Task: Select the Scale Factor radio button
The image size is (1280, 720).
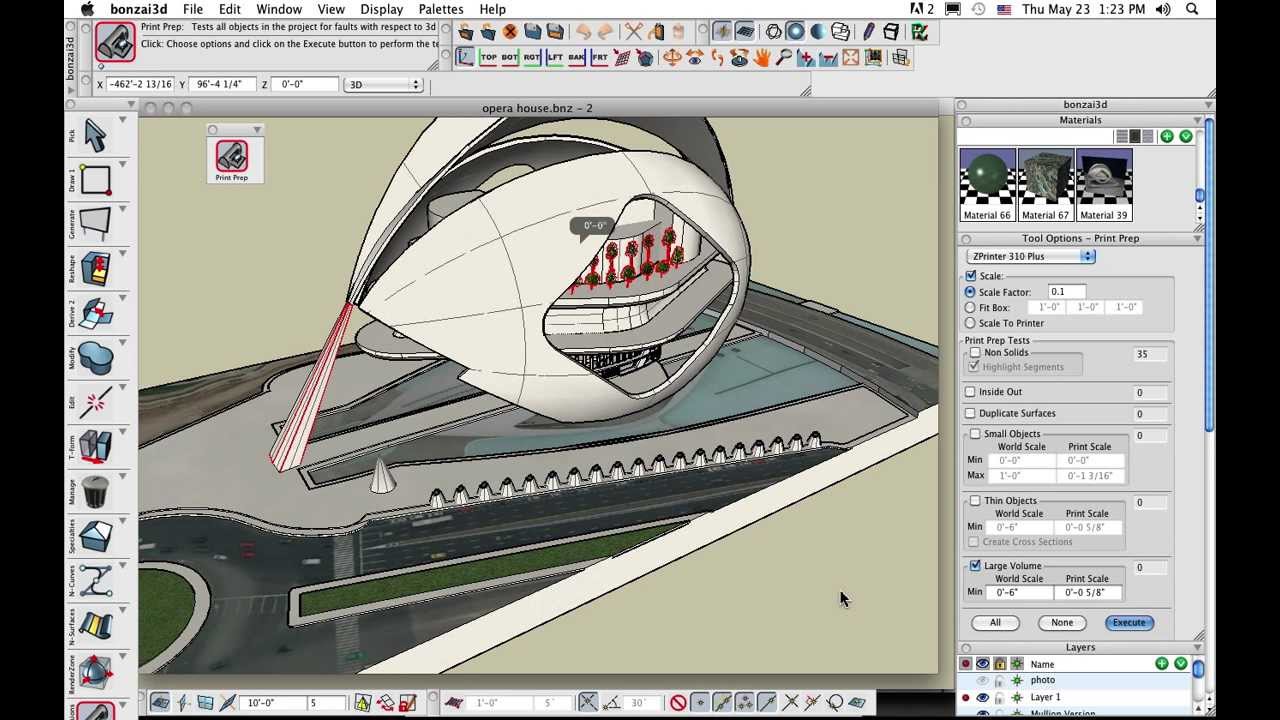Action: click(970, 292)
